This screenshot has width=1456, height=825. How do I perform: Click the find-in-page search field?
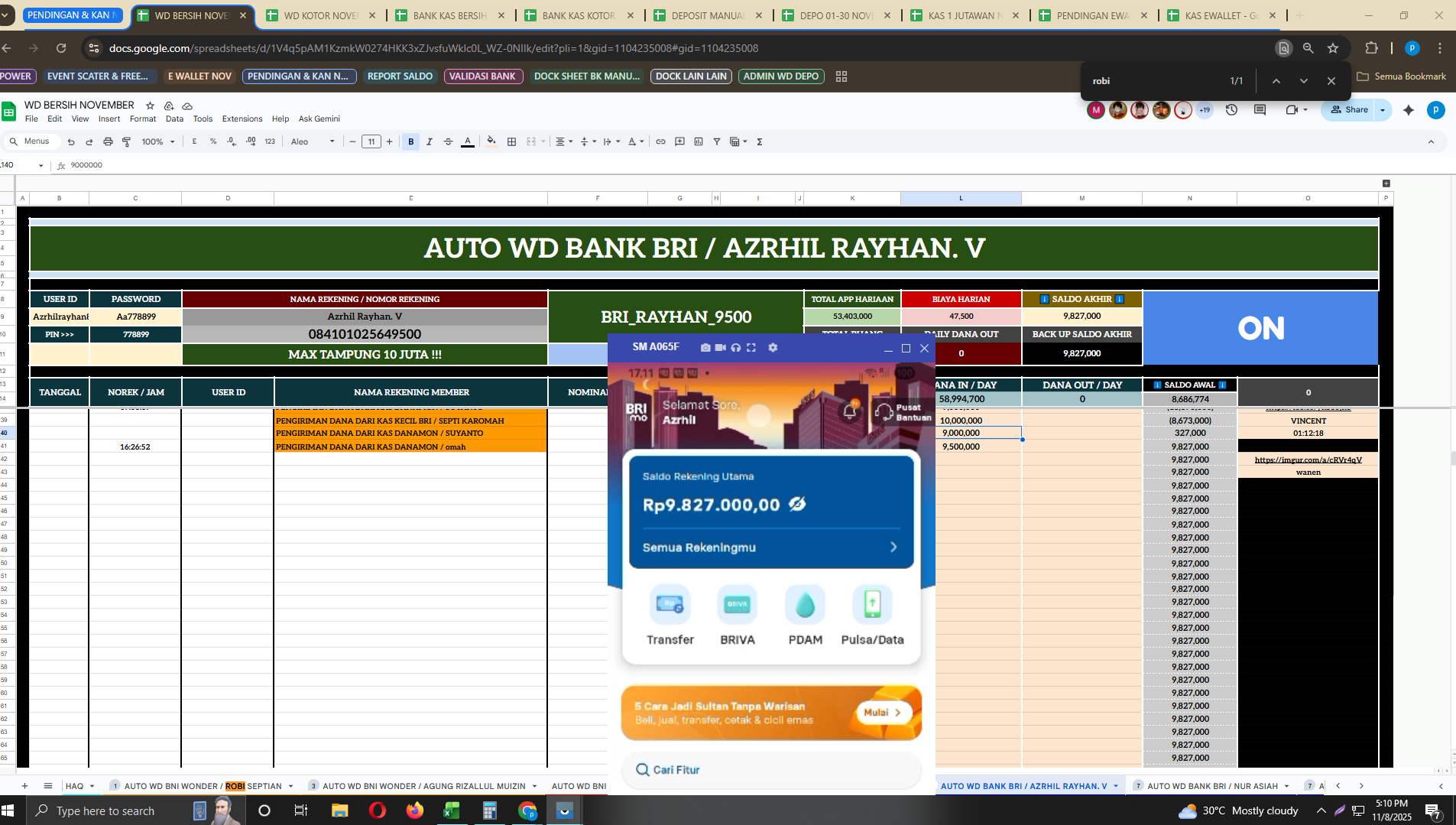1154,81
